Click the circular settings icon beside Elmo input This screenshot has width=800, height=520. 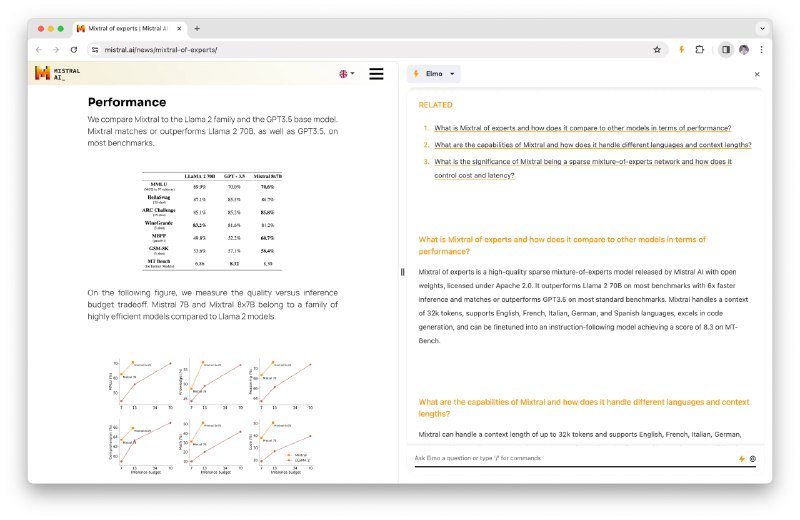pos(753,458)
